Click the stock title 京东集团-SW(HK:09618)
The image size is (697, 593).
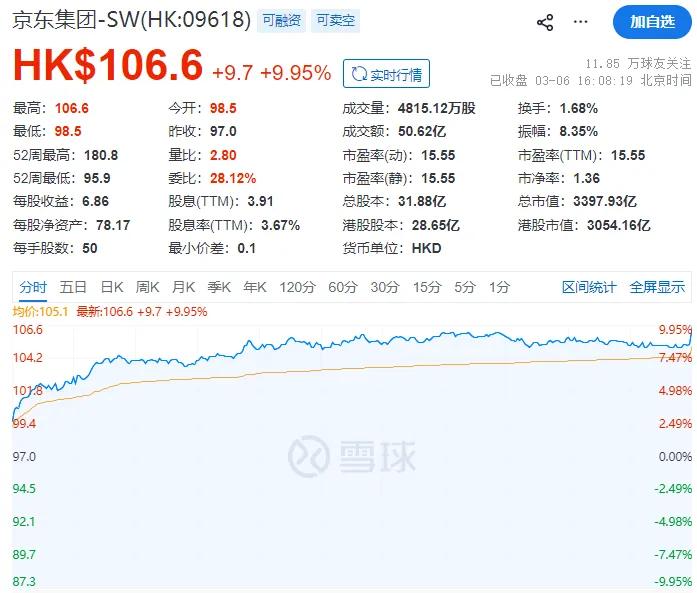132,20
